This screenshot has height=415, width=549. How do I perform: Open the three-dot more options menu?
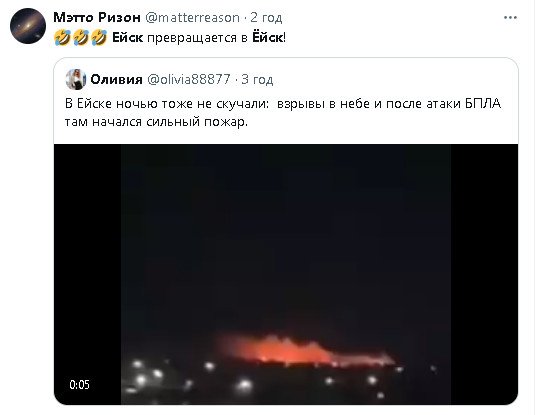click(x=510, y=18)
